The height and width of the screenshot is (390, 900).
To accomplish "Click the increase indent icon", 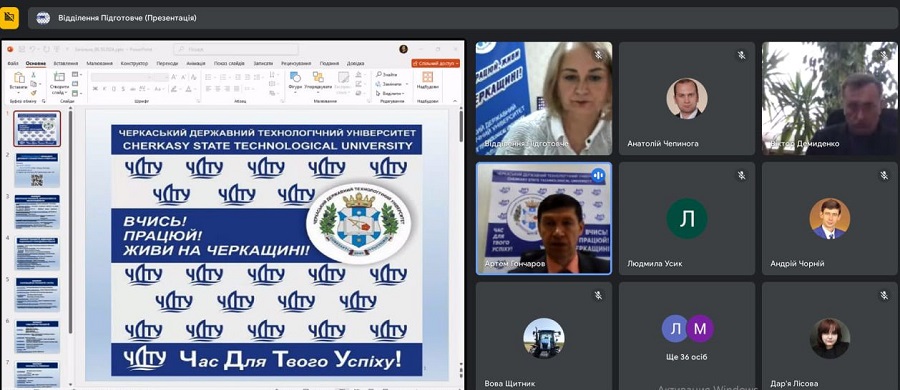I will click(x=247, y=76).
